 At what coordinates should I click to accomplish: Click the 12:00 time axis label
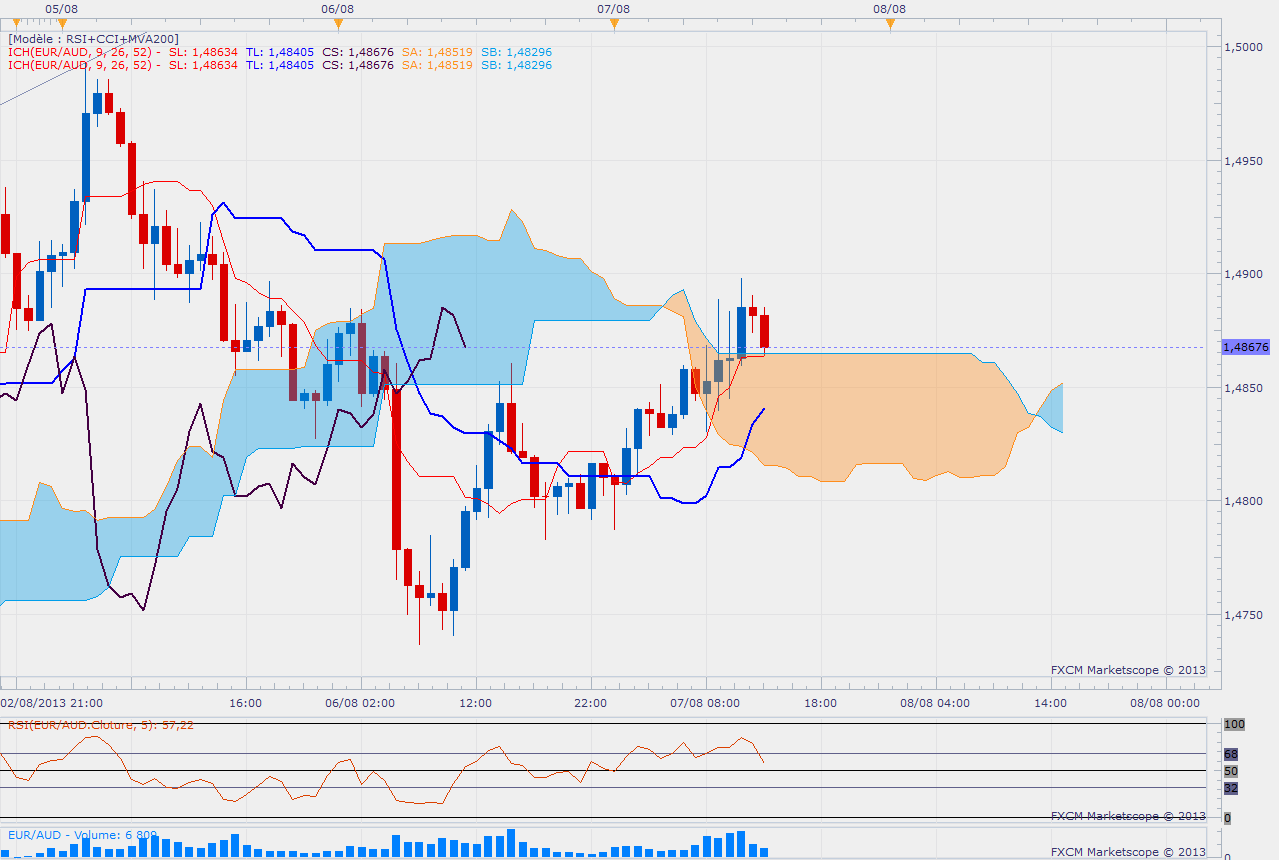476,703
